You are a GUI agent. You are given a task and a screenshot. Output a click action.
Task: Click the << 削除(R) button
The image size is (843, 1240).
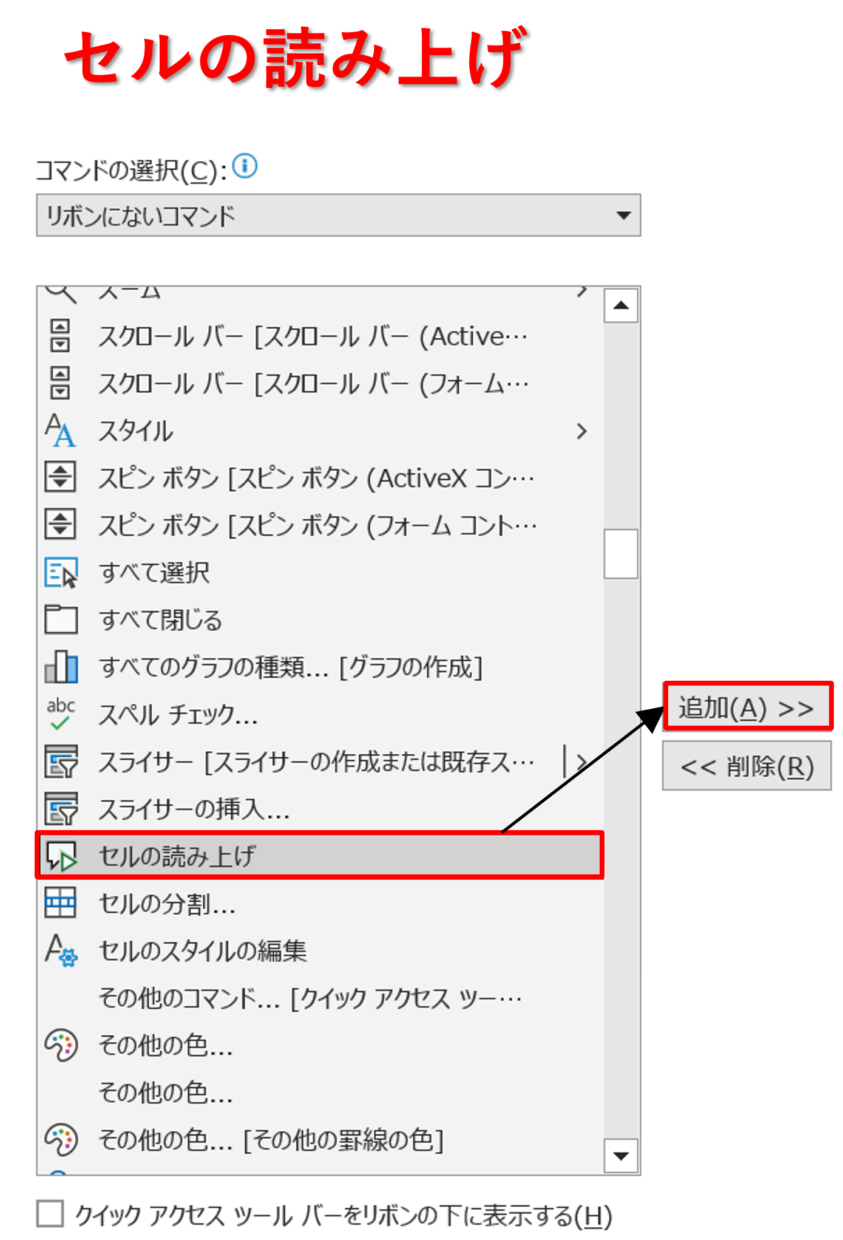point(746,766)
